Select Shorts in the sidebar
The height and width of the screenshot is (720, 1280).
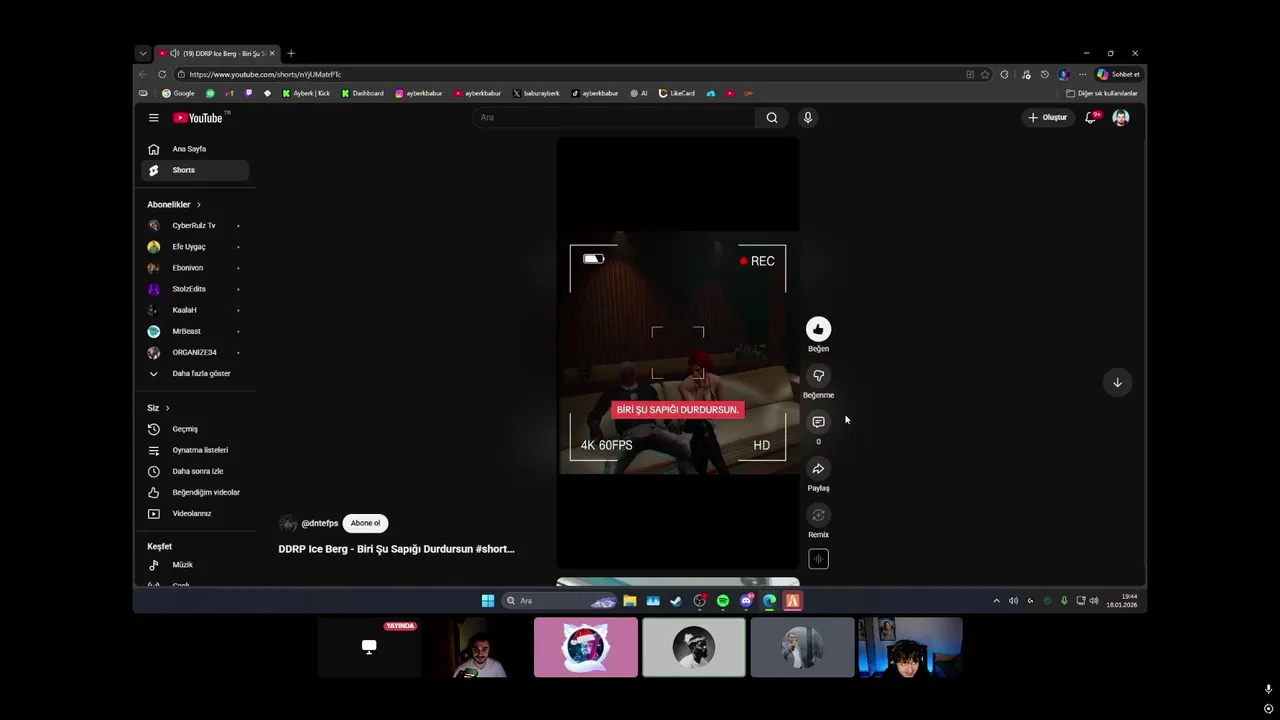point(195,170)
